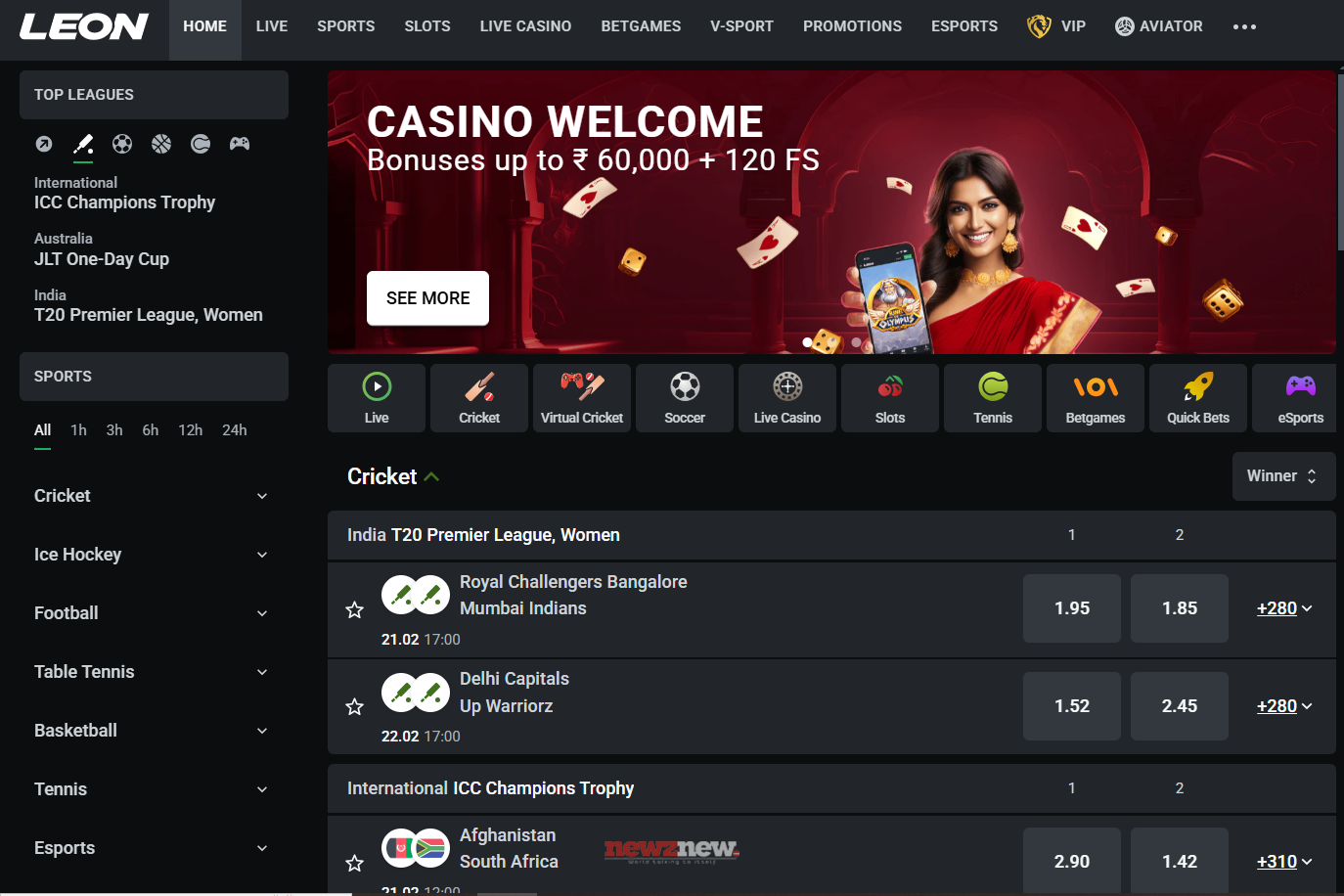This screenshot has height=896, width=1344.
Task: Expand the Ice Hockey sidebar section
Action: (x=152, y=555)
